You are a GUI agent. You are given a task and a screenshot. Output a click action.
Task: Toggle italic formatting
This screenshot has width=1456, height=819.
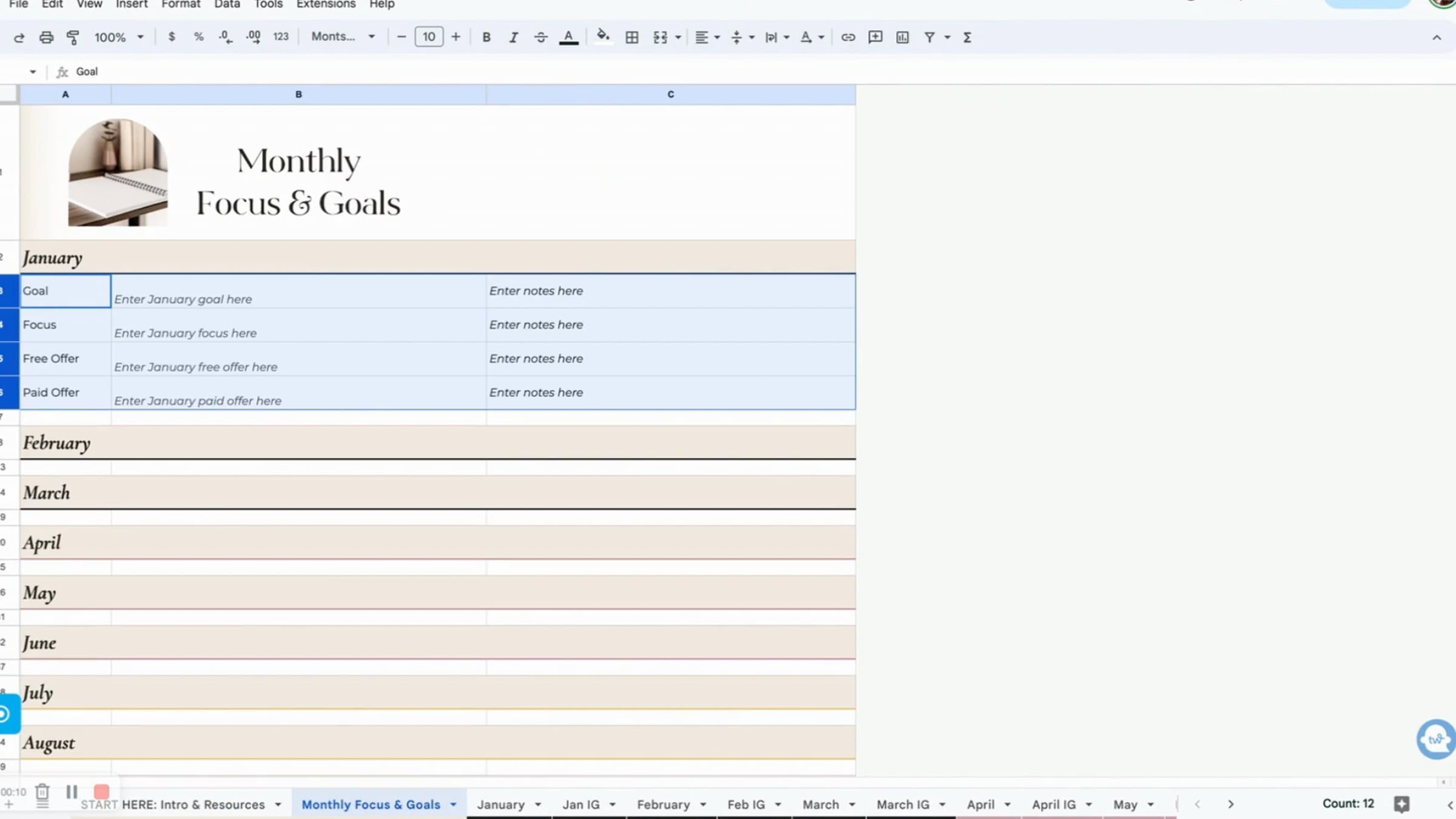[x=513, y=37]
